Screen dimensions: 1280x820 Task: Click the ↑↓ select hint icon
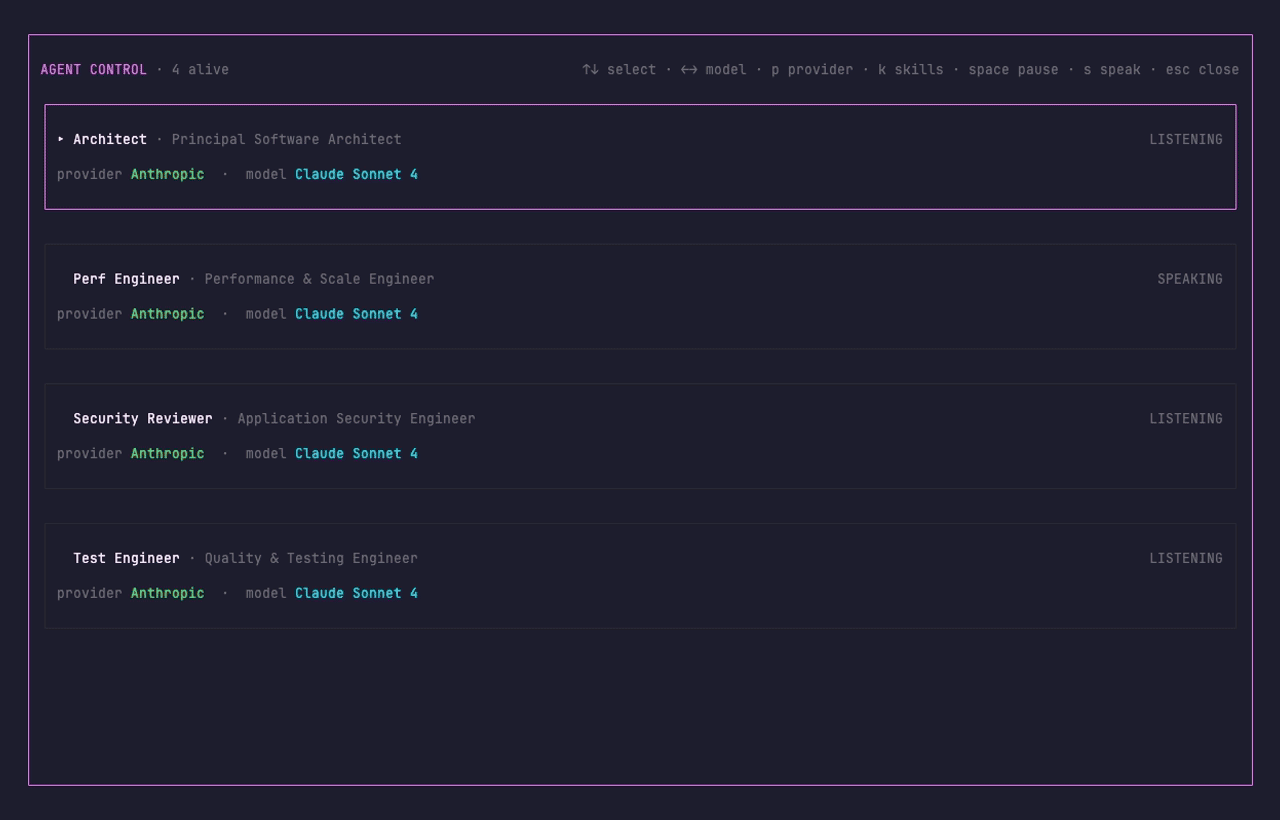click(590, 69)
